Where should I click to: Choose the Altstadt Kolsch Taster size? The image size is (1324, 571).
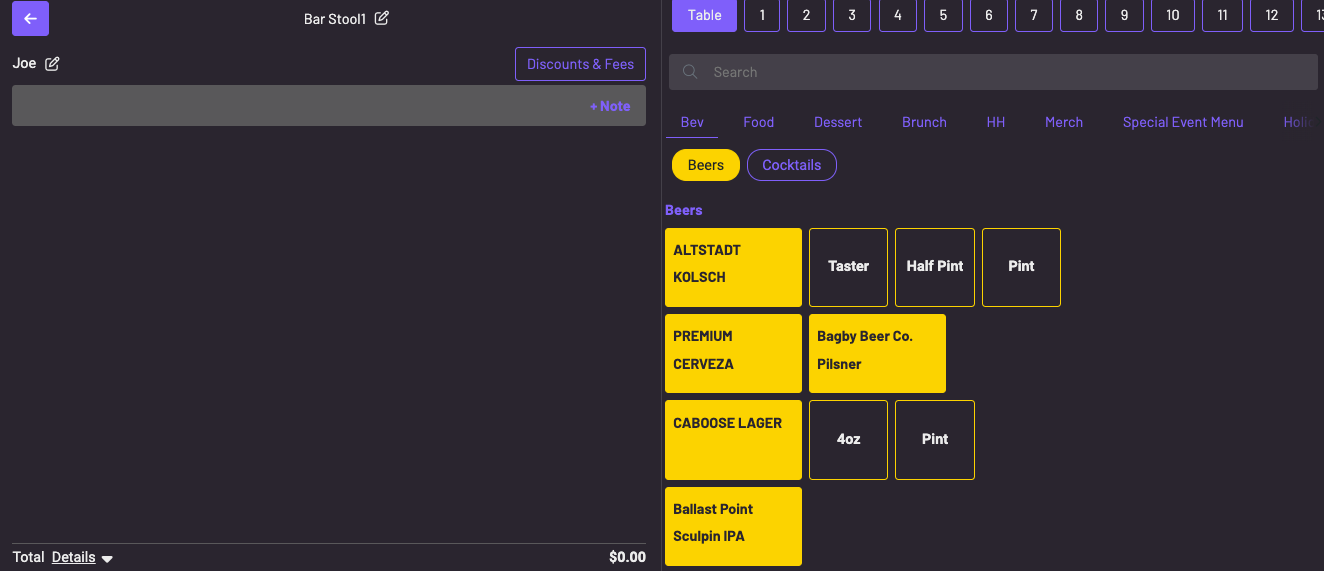pyautogui.click(x=848, y=267)
